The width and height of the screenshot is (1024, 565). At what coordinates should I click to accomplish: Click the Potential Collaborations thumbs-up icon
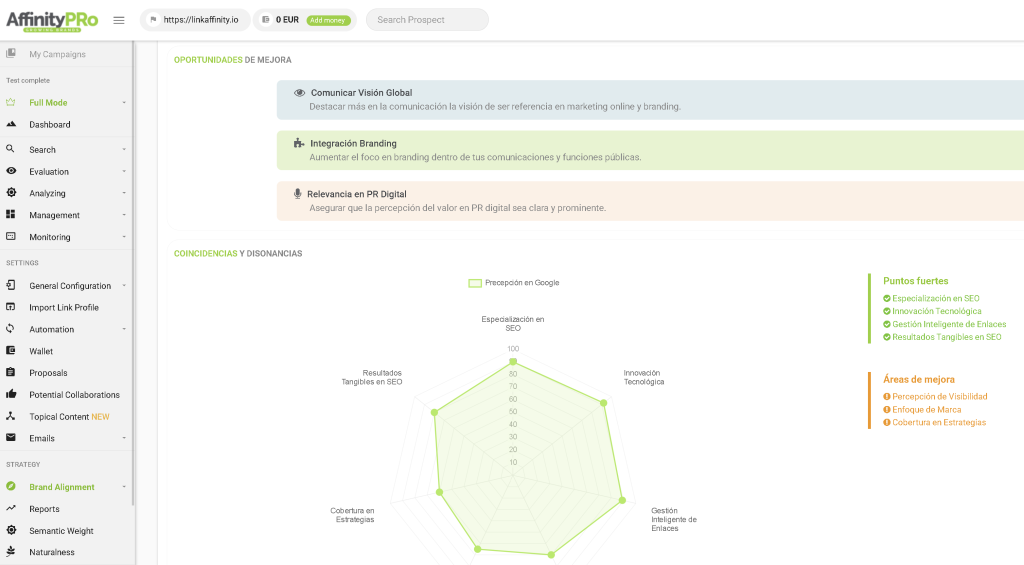(11, 394)
